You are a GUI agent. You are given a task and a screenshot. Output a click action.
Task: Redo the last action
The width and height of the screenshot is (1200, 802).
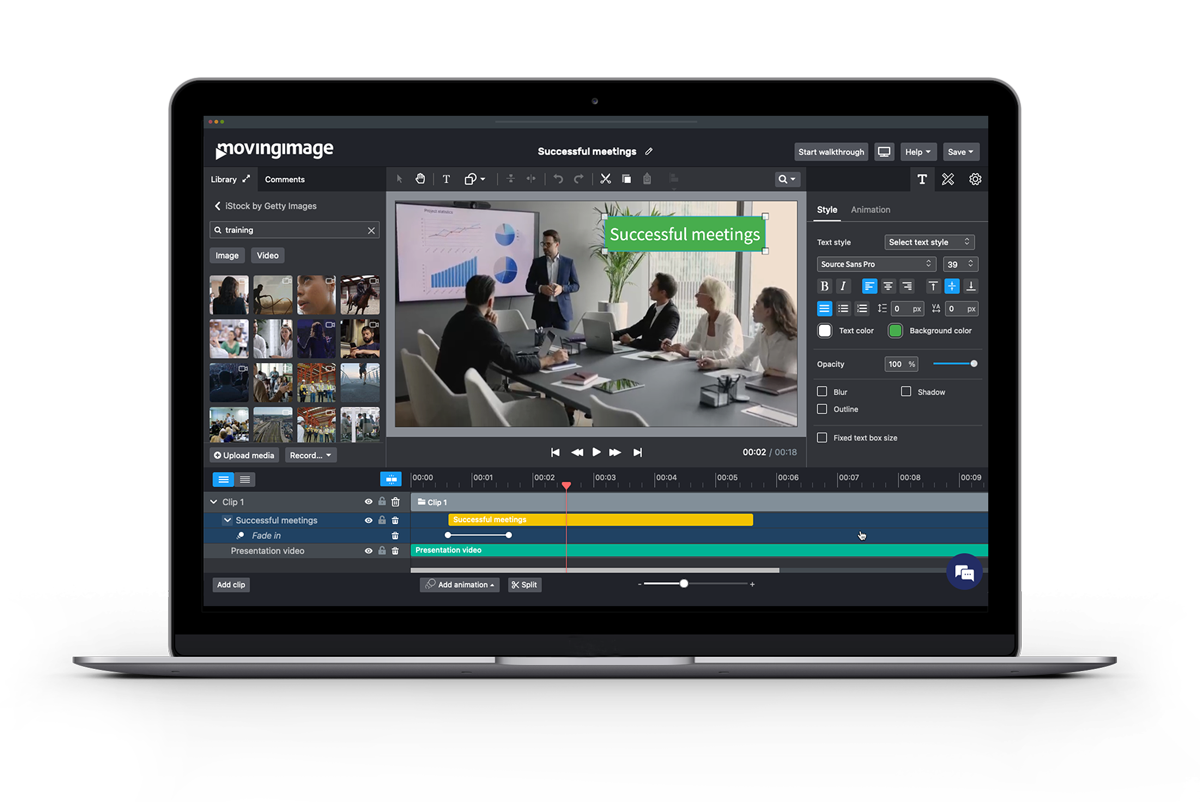[578, 179]
